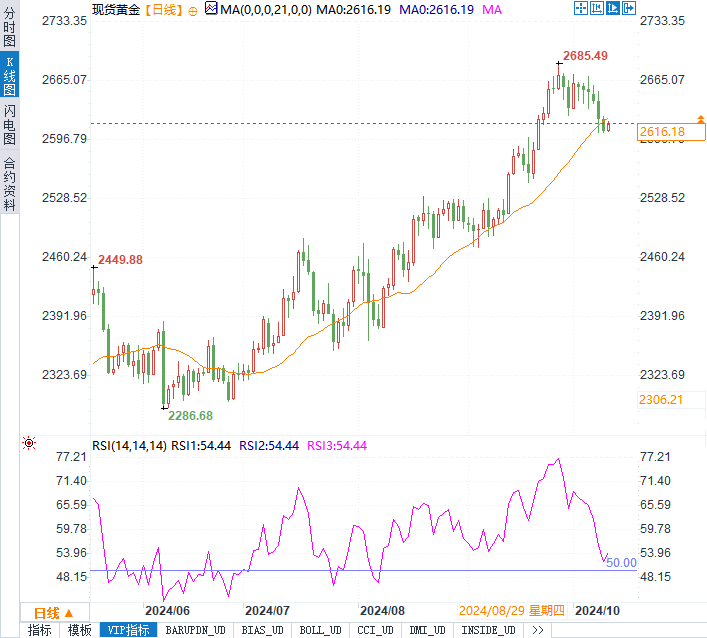Screen dimensions: 707x638
Task: Click the red RSI settings icon
Action: pyautogui.click(x=29, y=443)
